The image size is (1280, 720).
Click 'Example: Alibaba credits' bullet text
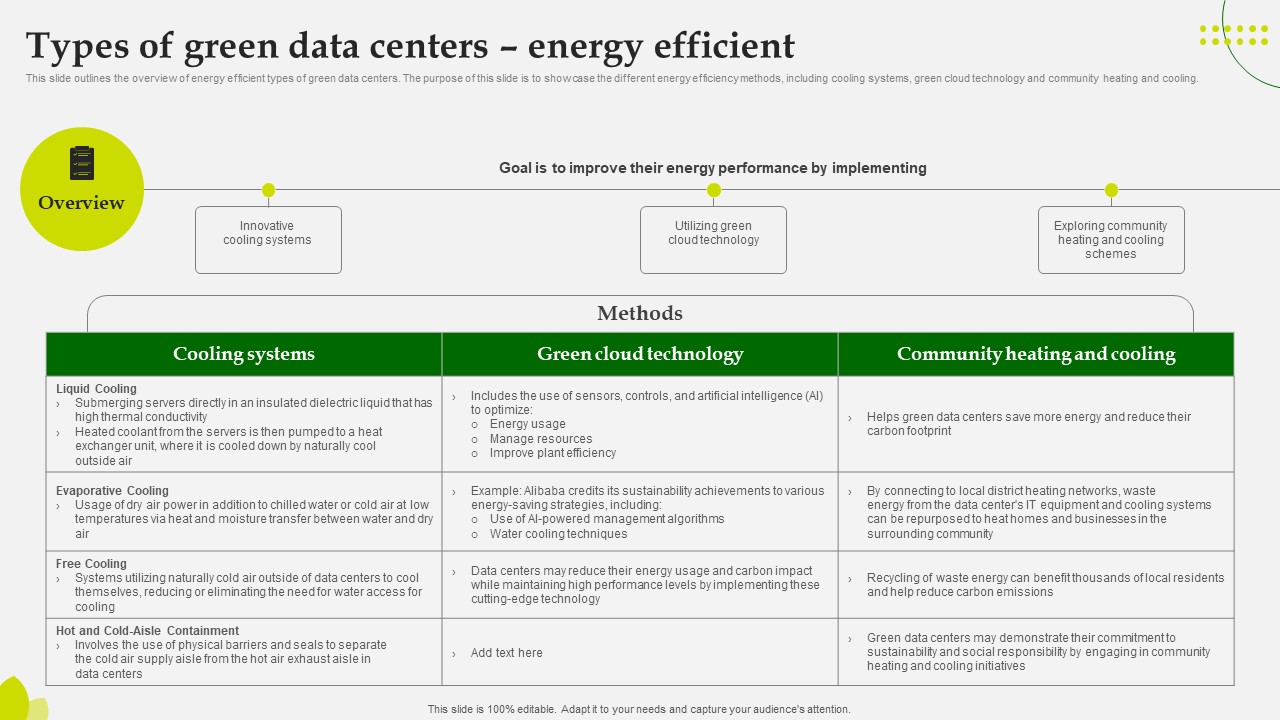click(648, 498)
